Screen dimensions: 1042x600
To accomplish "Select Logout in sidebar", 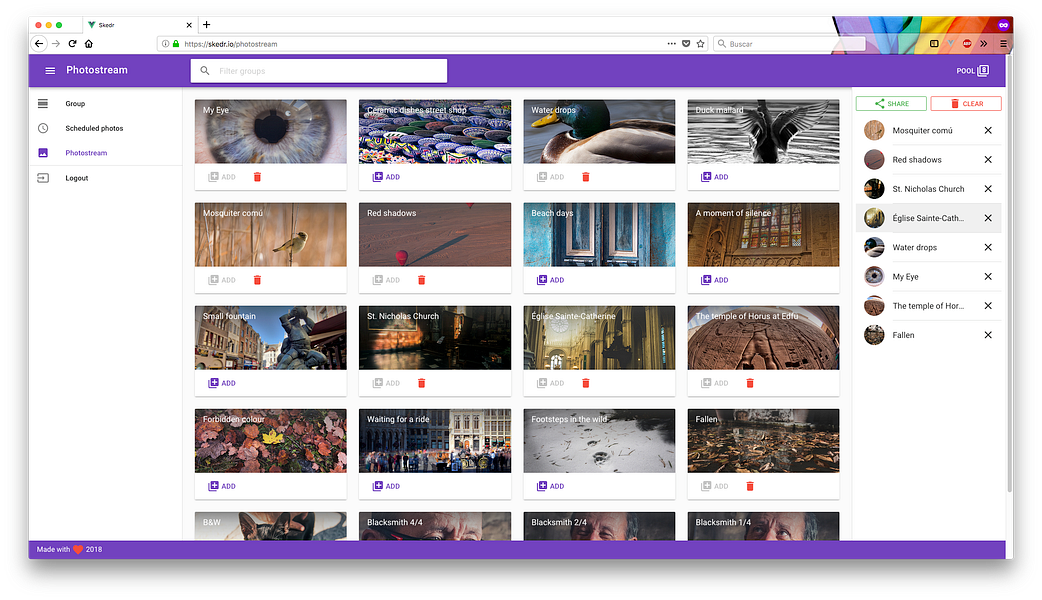I will pos(76,178).
